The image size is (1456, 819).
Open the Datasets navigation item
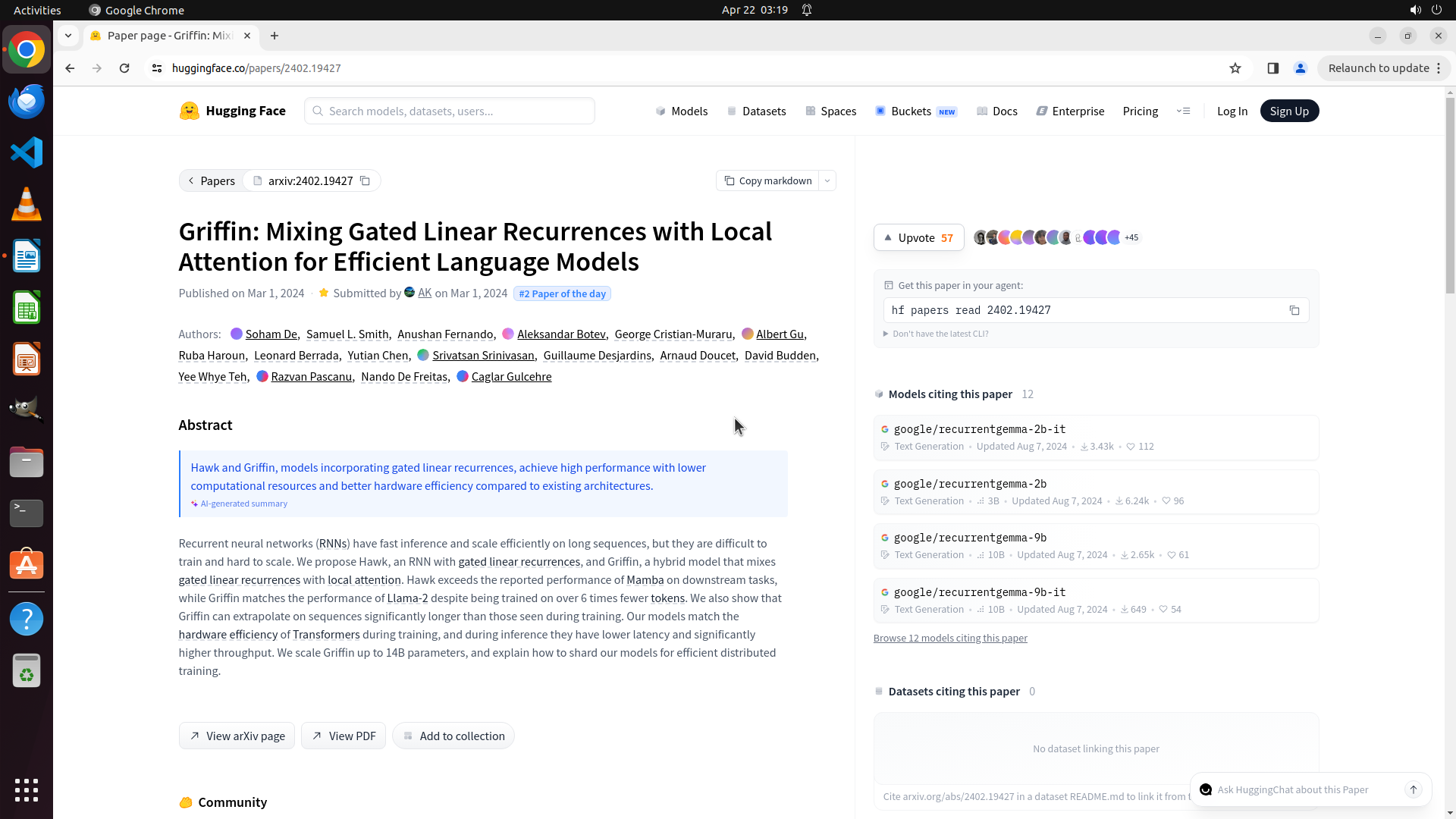click(x=756, y=111)
